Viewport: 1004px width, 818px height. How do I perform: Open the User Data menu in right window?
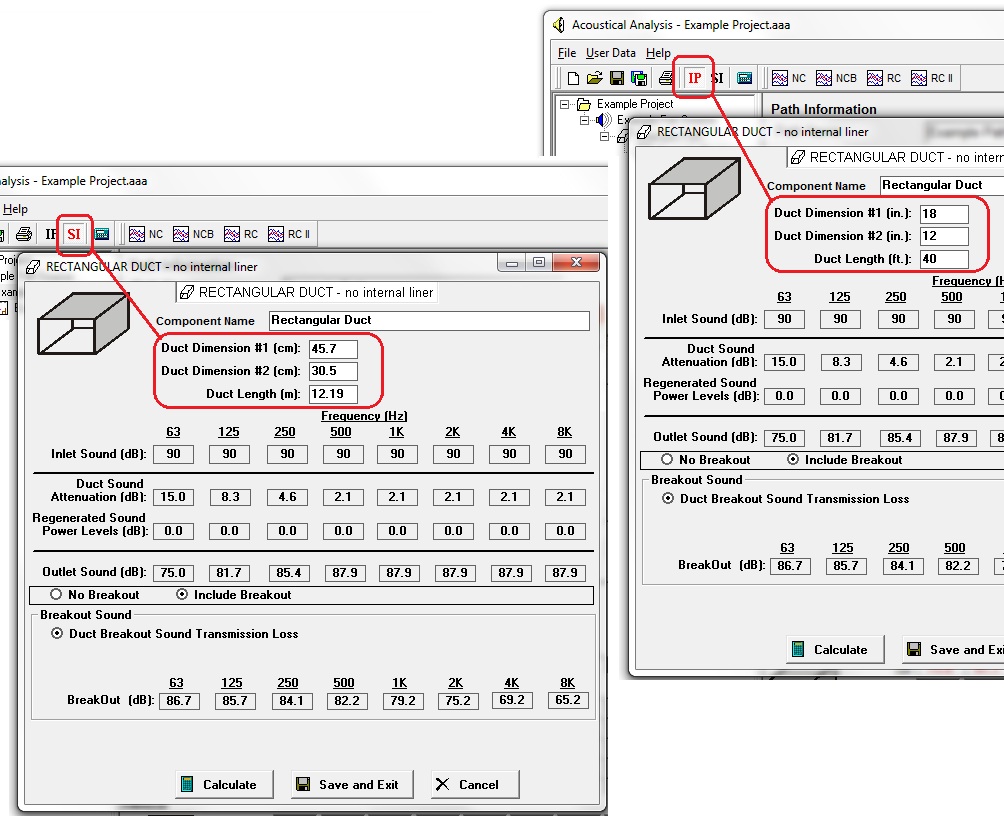pos(611,53)
